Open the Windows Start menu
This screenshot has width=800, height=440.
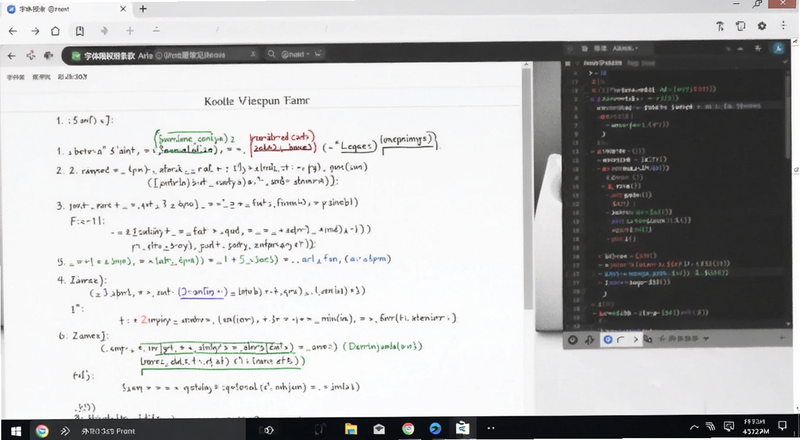point(16,431)
